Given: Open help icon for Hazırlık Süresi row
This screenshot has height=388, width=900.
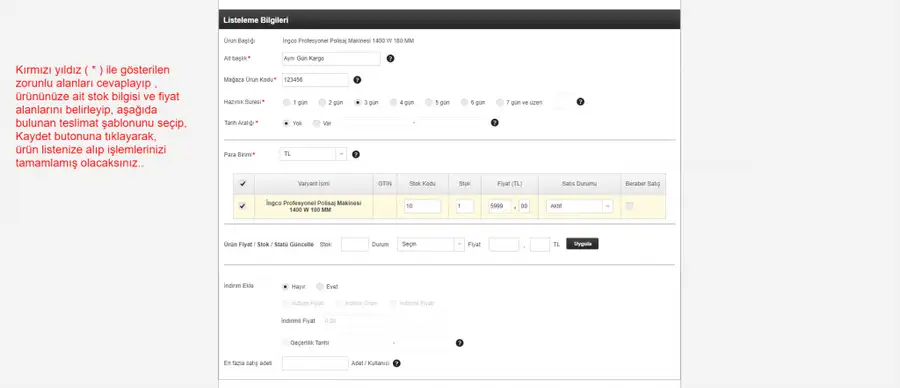Looking at the screenshot, I should 580,102.
